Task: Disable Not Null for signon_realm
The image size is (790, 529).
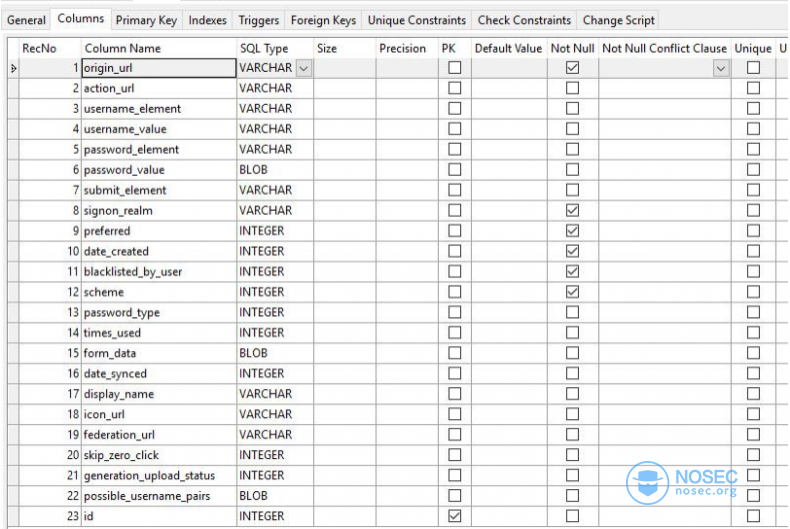Action: click(x=572, y=210)
